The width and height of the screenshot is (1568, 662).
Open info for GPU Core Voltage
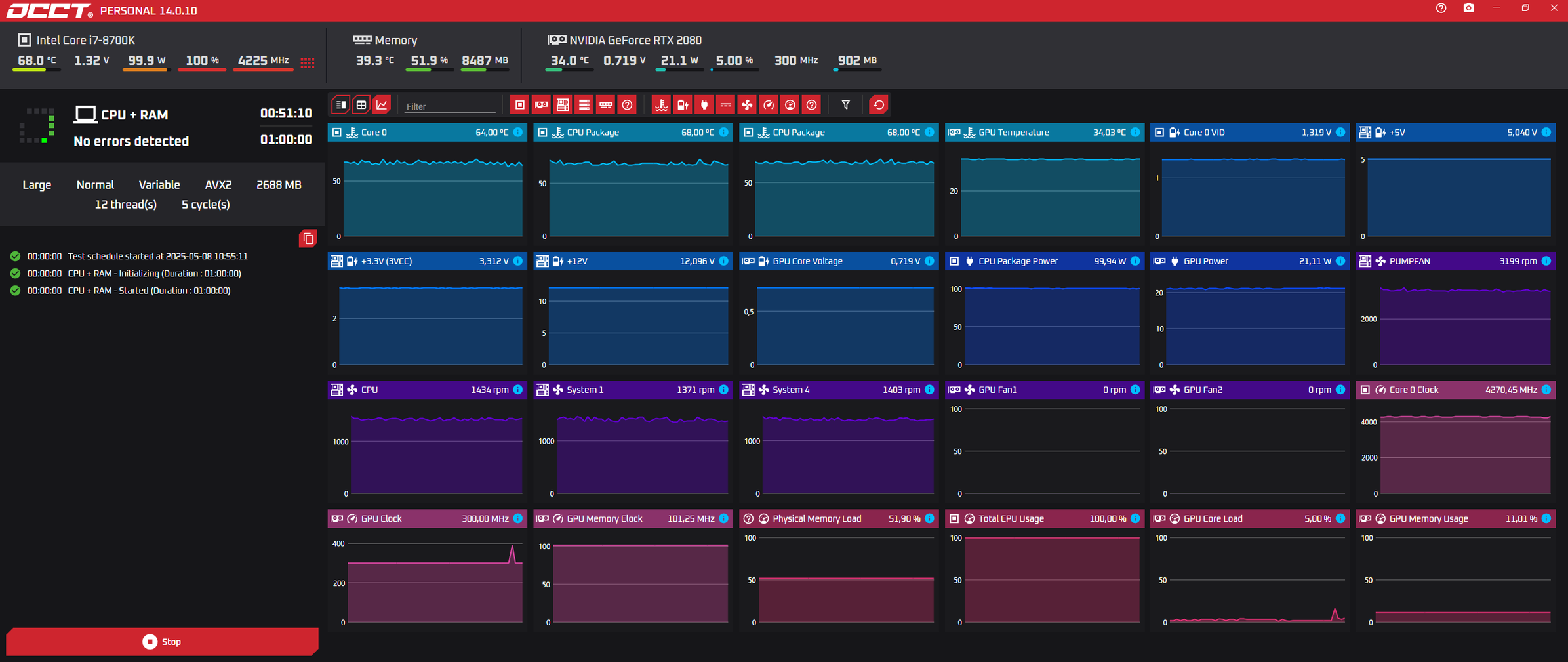[x=929, y=261]
